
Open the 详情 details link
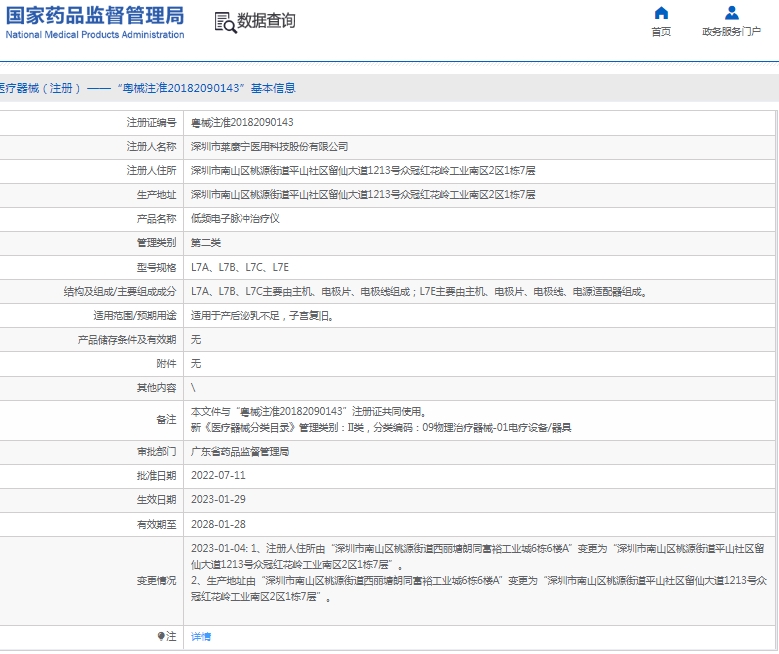(x=201, y=637)
